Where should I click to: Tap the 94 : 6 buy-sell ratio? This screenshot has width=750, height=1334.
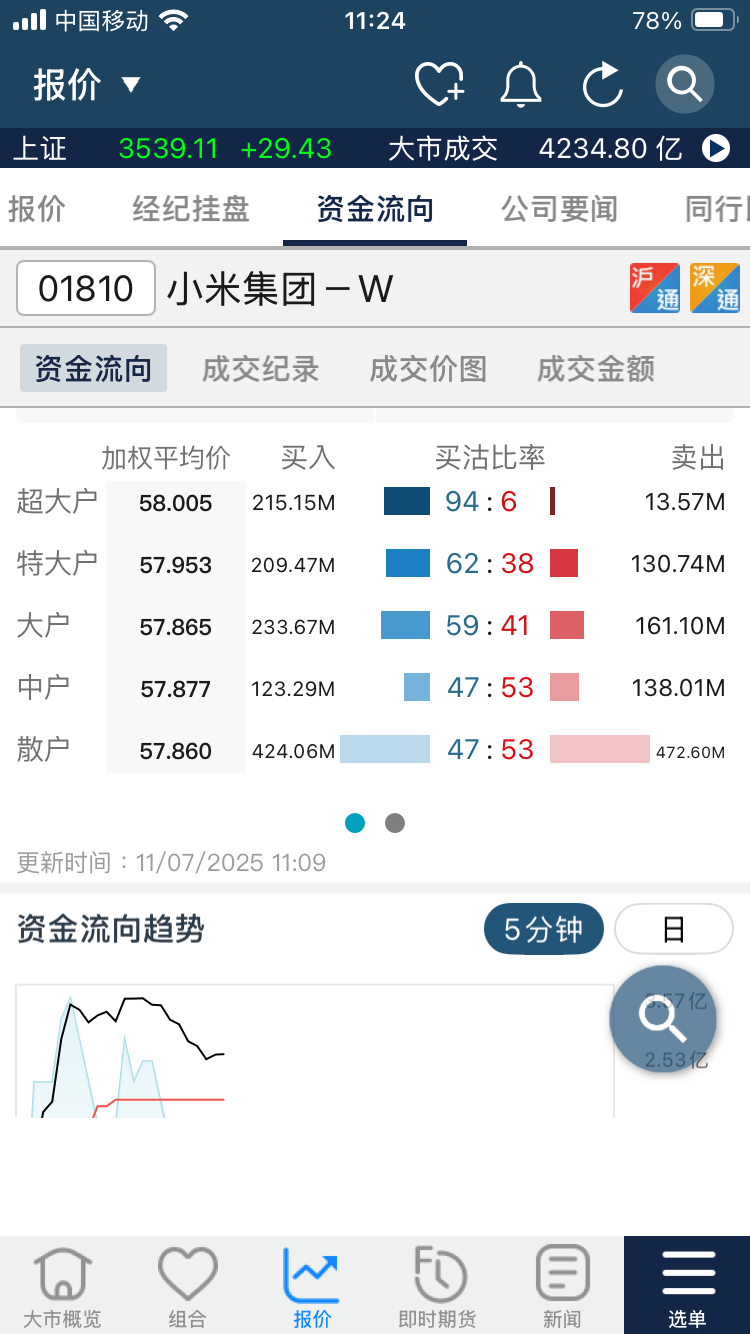point(481,501)
